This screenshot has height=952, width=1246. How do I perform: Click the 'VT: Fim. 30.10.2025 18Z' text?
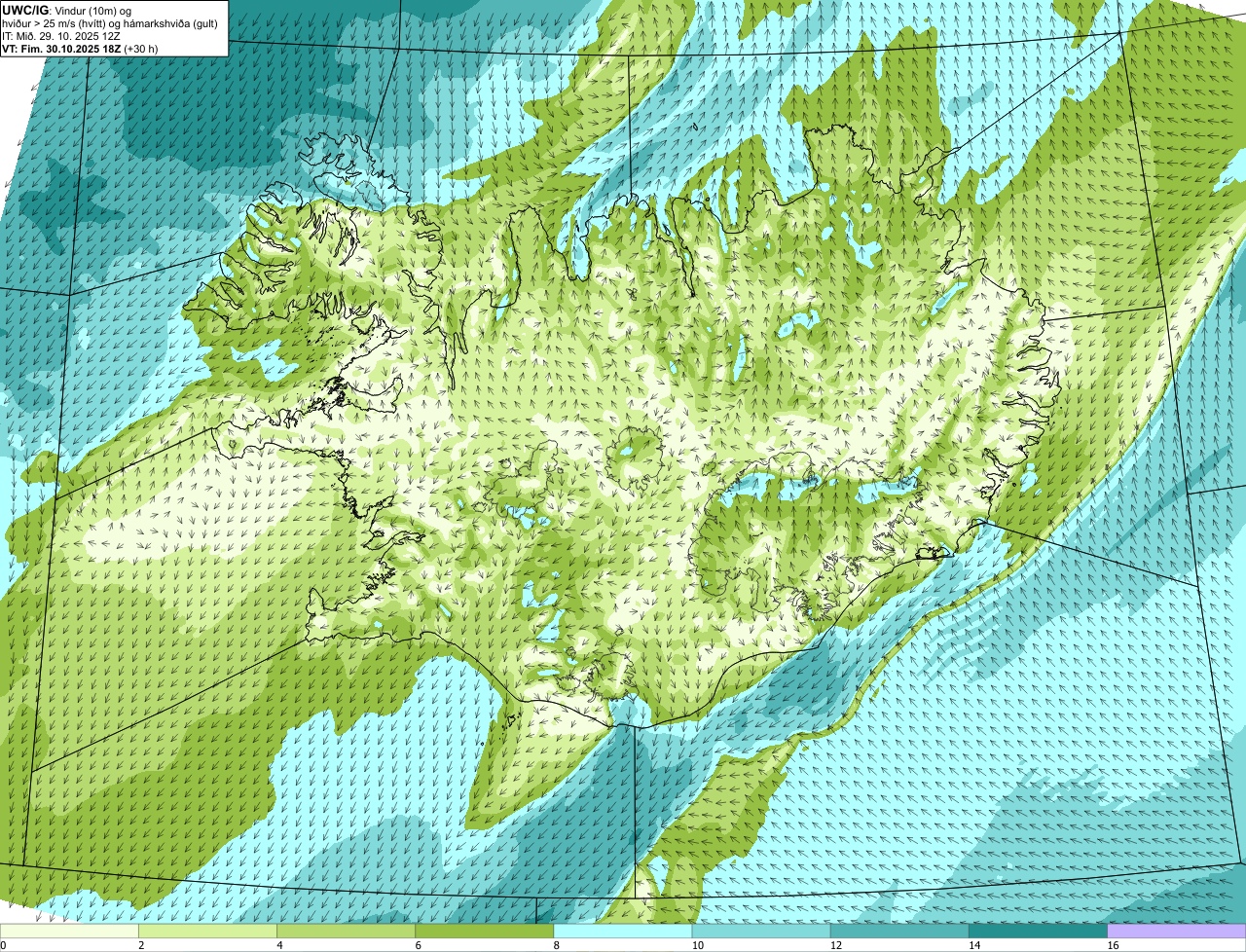(x=61, y=49)
